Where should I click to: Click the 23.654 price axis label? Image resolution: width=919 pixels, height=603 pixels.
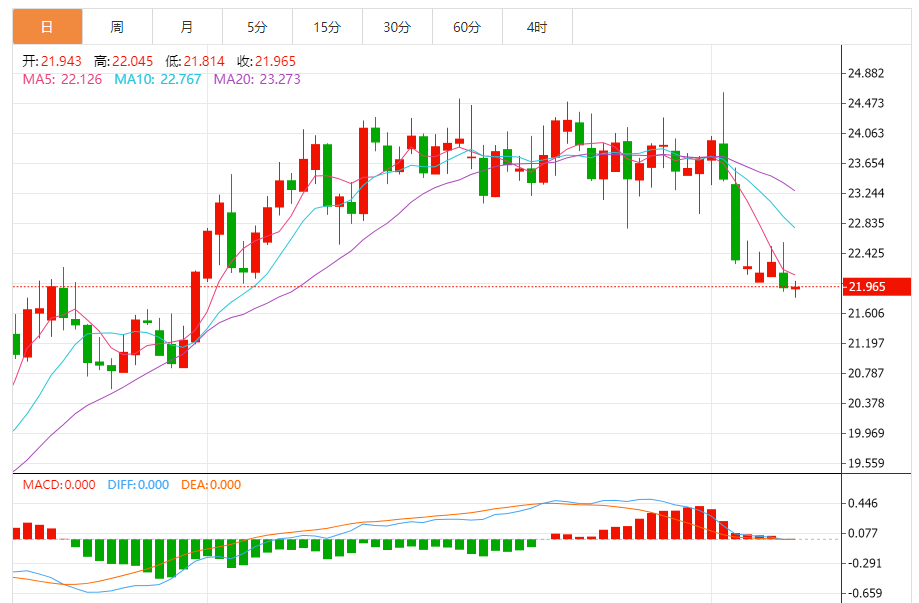pos(866,163)
